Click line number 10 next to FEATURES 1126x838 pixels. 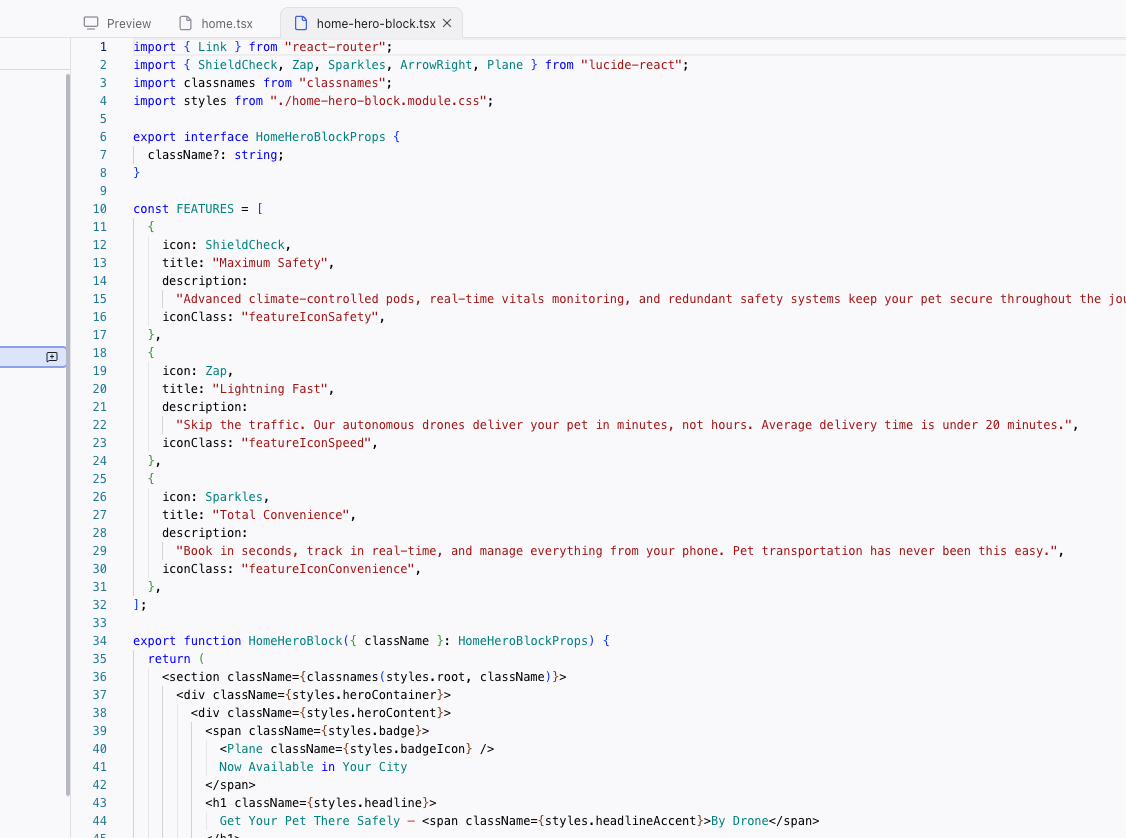[99, 208]
